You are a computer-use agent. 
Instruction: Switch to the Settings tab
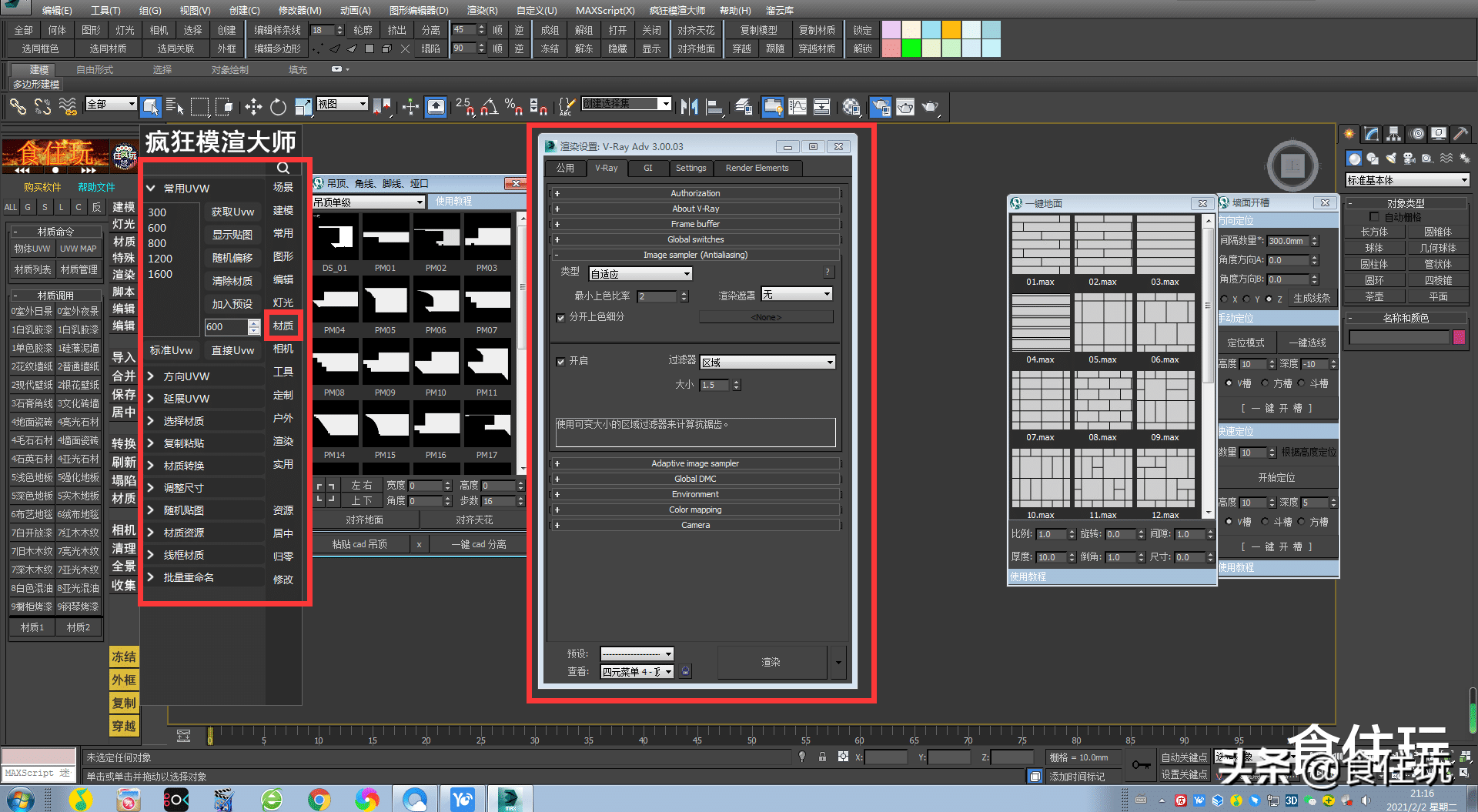tap(691, 168)
